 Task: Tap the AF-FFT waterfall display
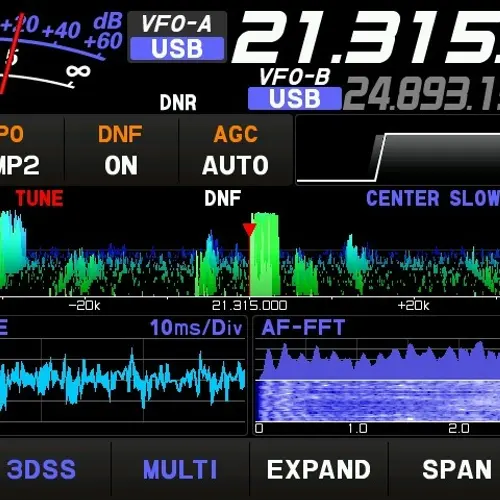pyautogui.click(x=377, y=401)
